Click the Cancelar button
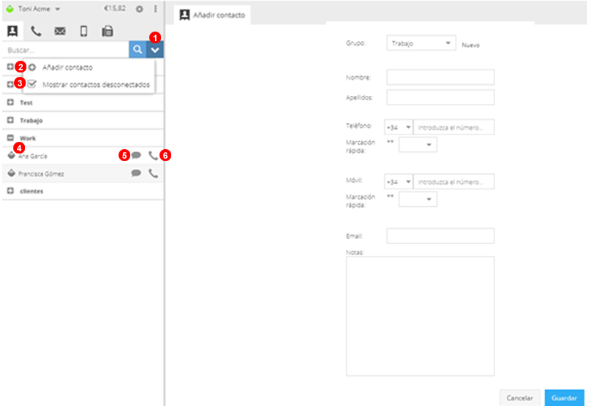 coord(518,397)
